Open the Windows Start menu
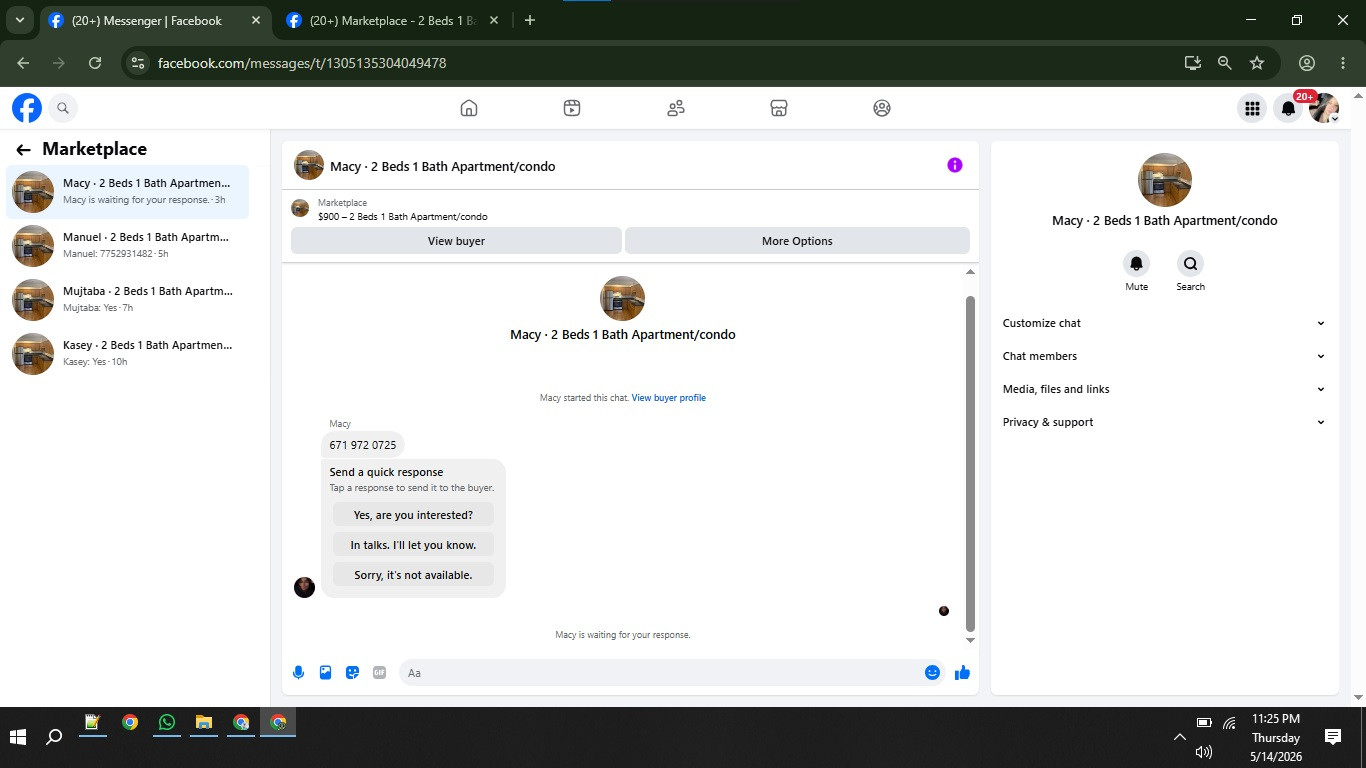 point(18,738)
